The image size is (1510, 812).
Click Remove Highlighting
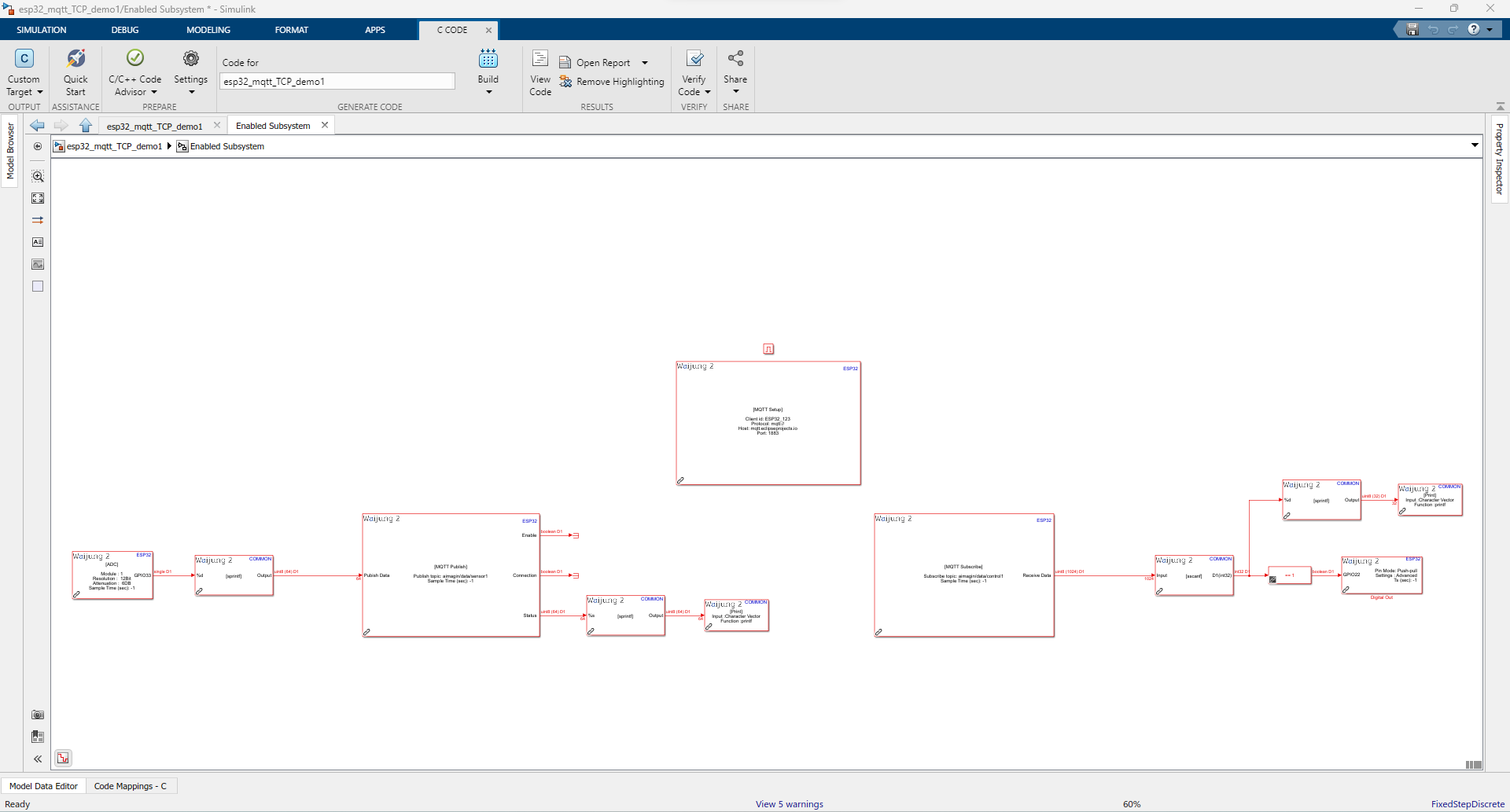[612, 82]
